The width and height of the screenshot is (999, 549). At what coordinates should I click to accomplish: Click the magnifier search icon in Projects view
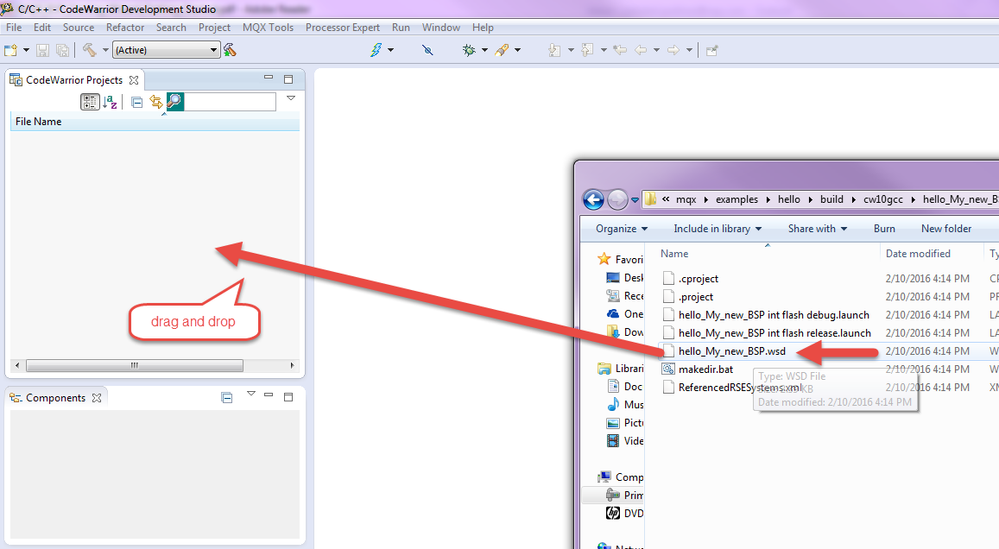(175, 102)
